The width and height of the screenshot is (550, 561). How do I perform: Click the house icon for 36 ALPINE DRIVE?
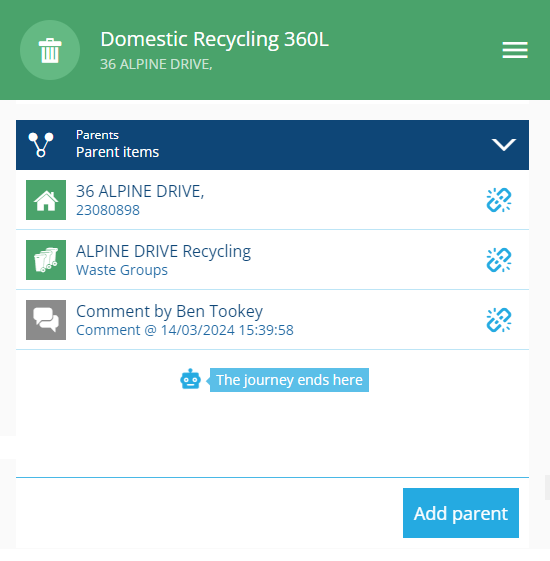pos(46,200)
